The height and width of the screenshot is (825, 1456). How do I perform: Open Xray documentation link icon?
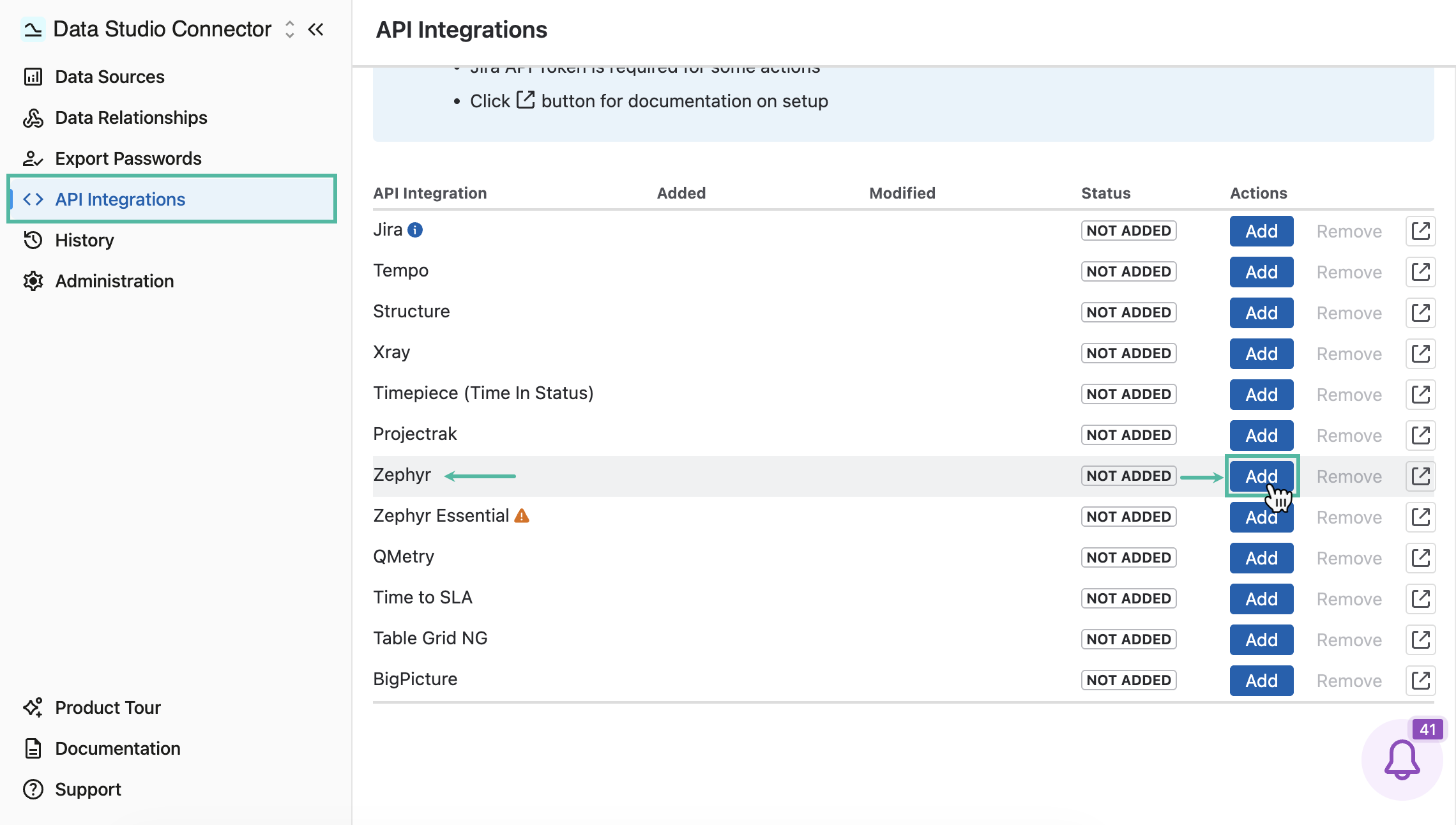click(1420, 354)
